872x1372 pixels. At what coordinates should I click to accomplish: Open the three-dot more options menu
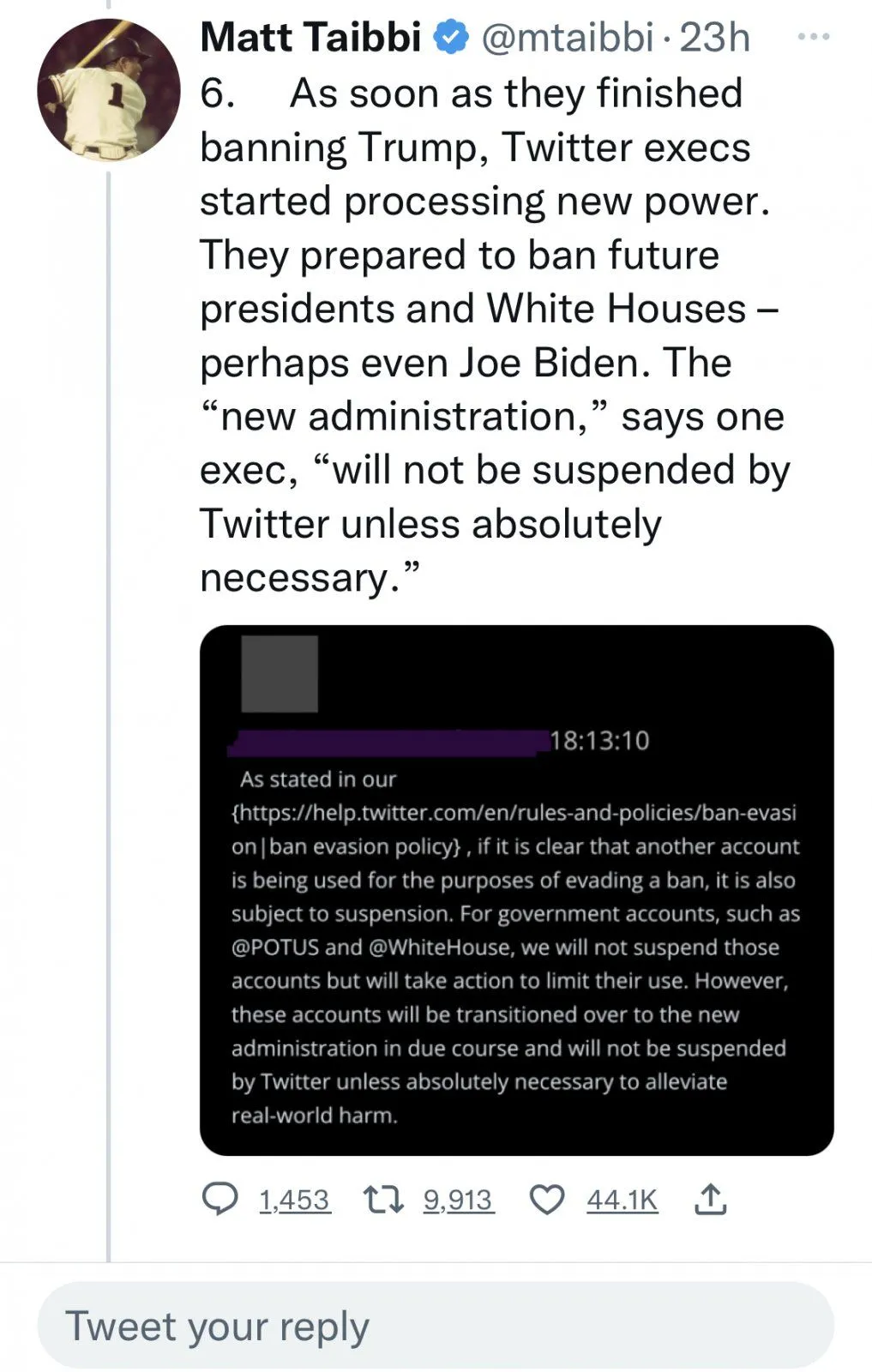click(x=813, y=37)
